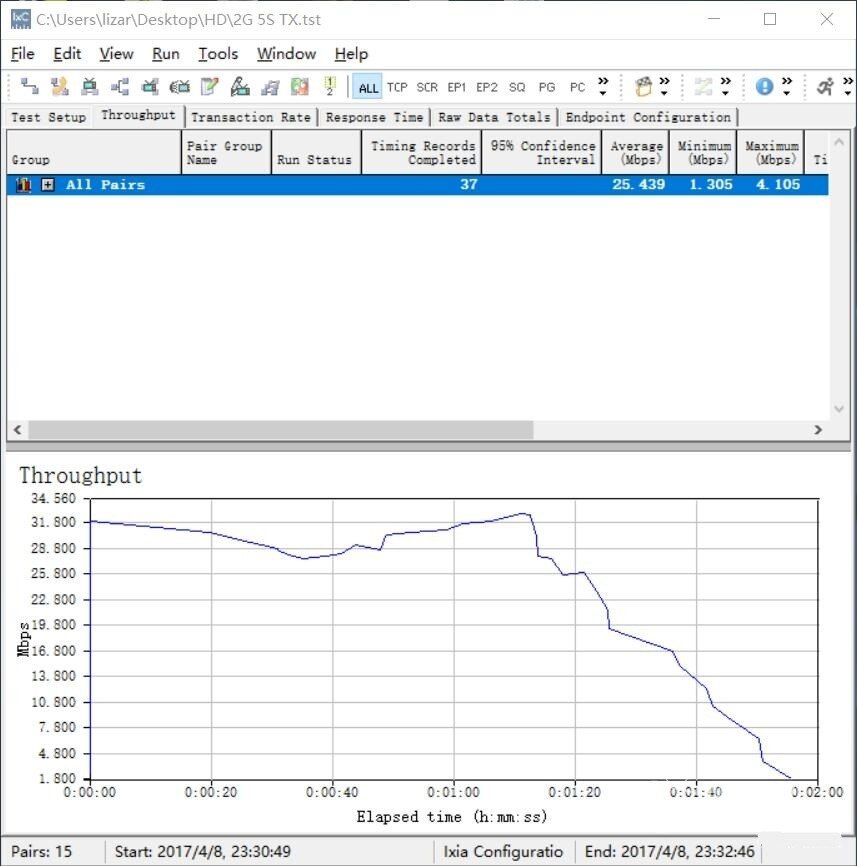Click the ALL pairs filter button
Viewport: 857px width, 866px height.
tap(368, 87)
